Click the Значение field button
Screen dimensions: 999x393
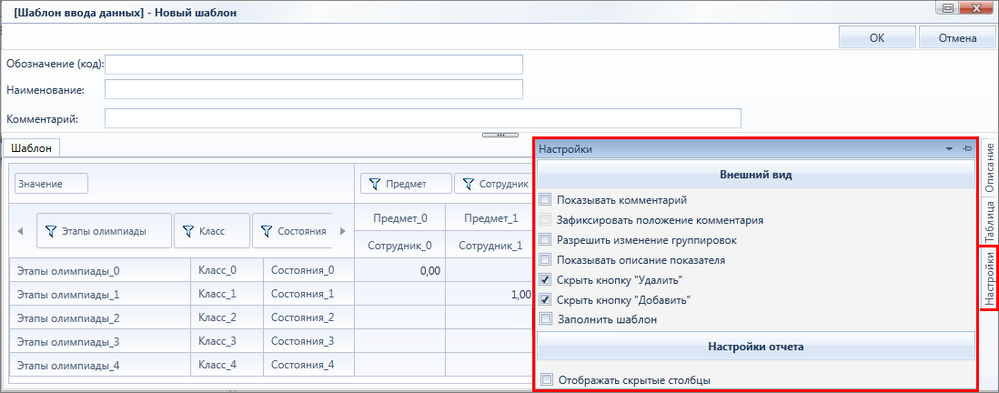pyautogui.click(x=51, y=183)
